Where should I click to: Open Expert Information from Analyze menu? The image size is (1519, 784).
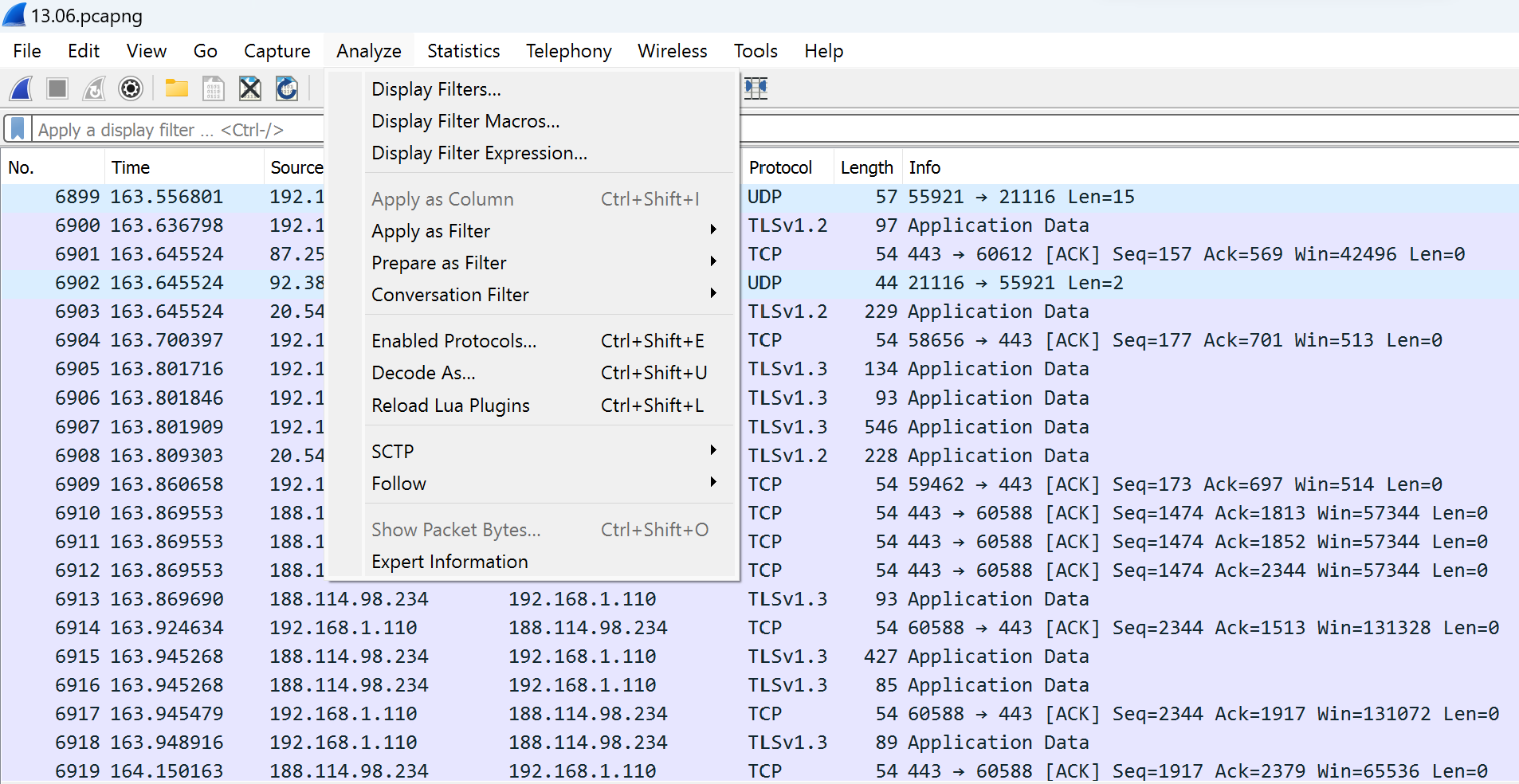coord(549,562)
